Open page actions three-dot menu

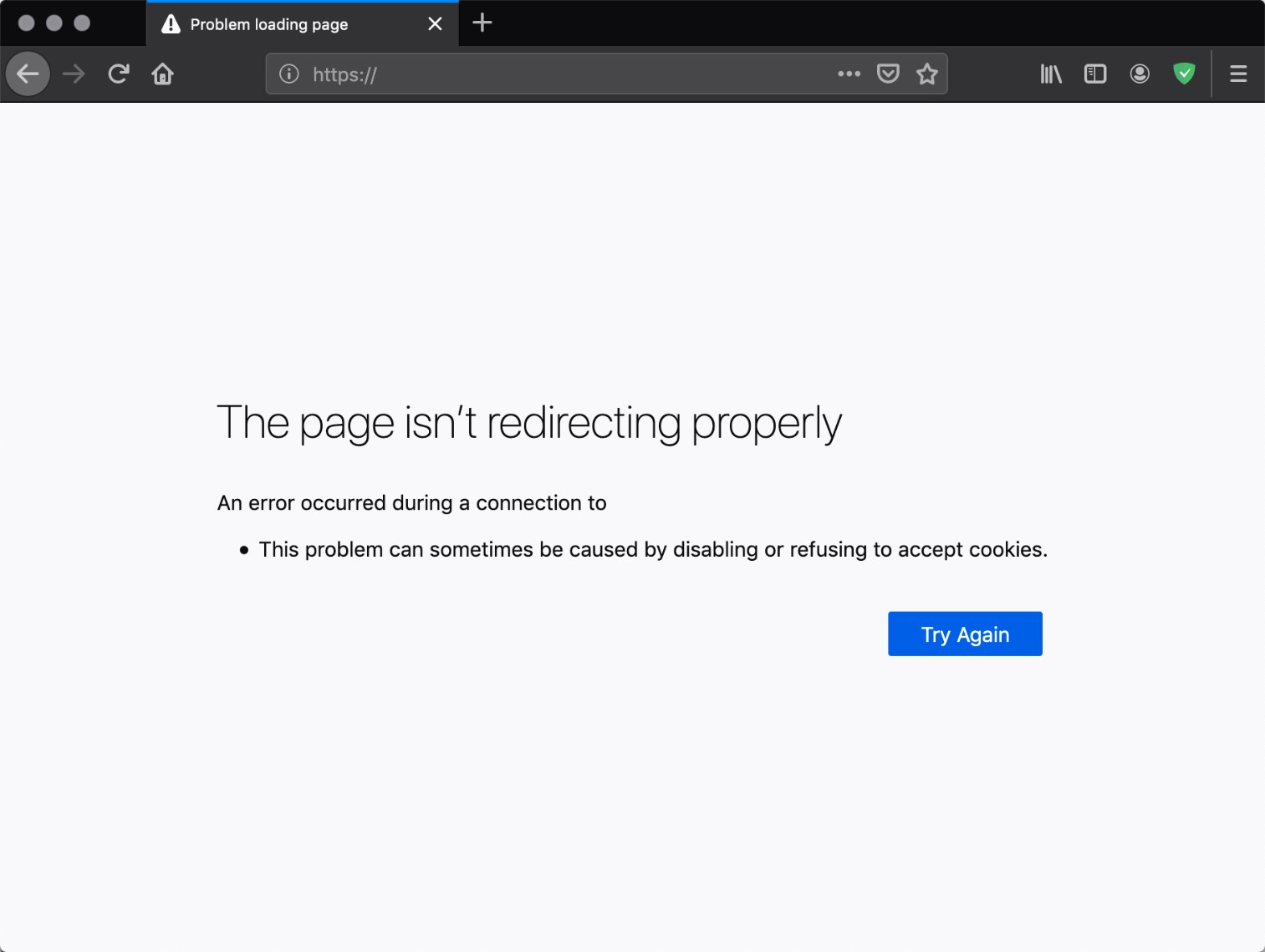click(x=849, y=74)
